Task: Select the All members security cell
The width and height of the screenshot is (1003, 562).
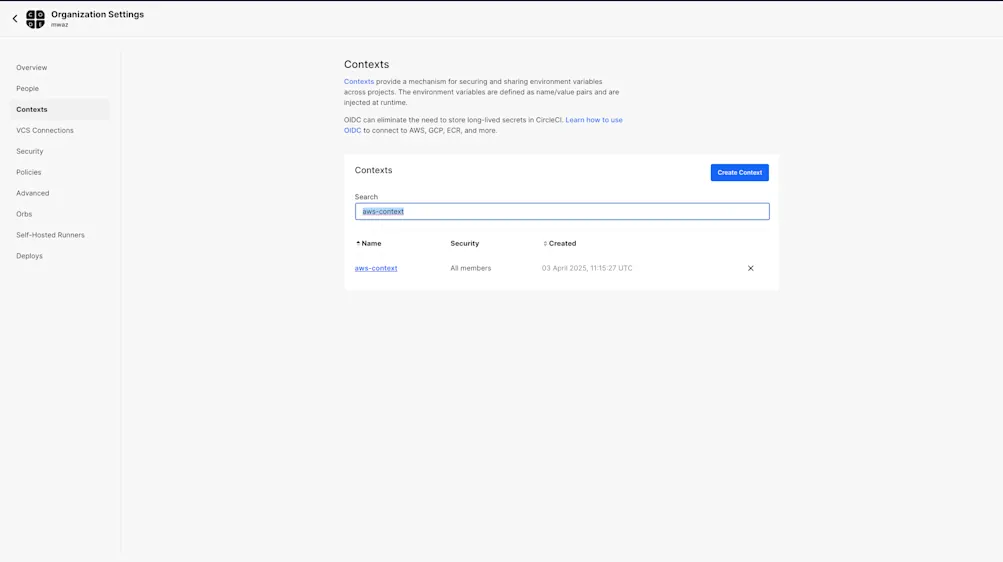Action: 471,269
